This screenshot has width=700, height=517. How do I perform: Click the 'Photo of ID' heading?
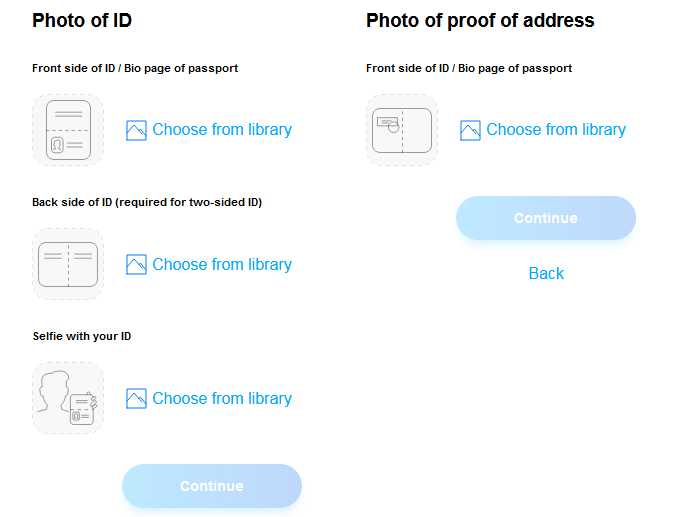tap(82, 21)
